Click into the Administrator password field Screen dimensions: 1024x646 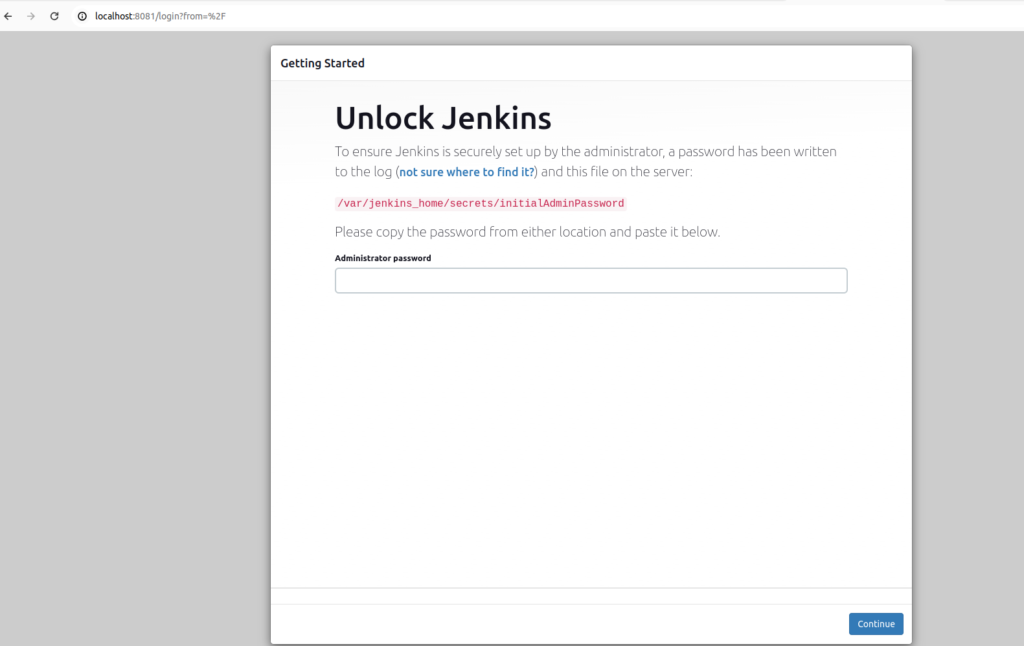pyautogui.click(x=591, y=280)
